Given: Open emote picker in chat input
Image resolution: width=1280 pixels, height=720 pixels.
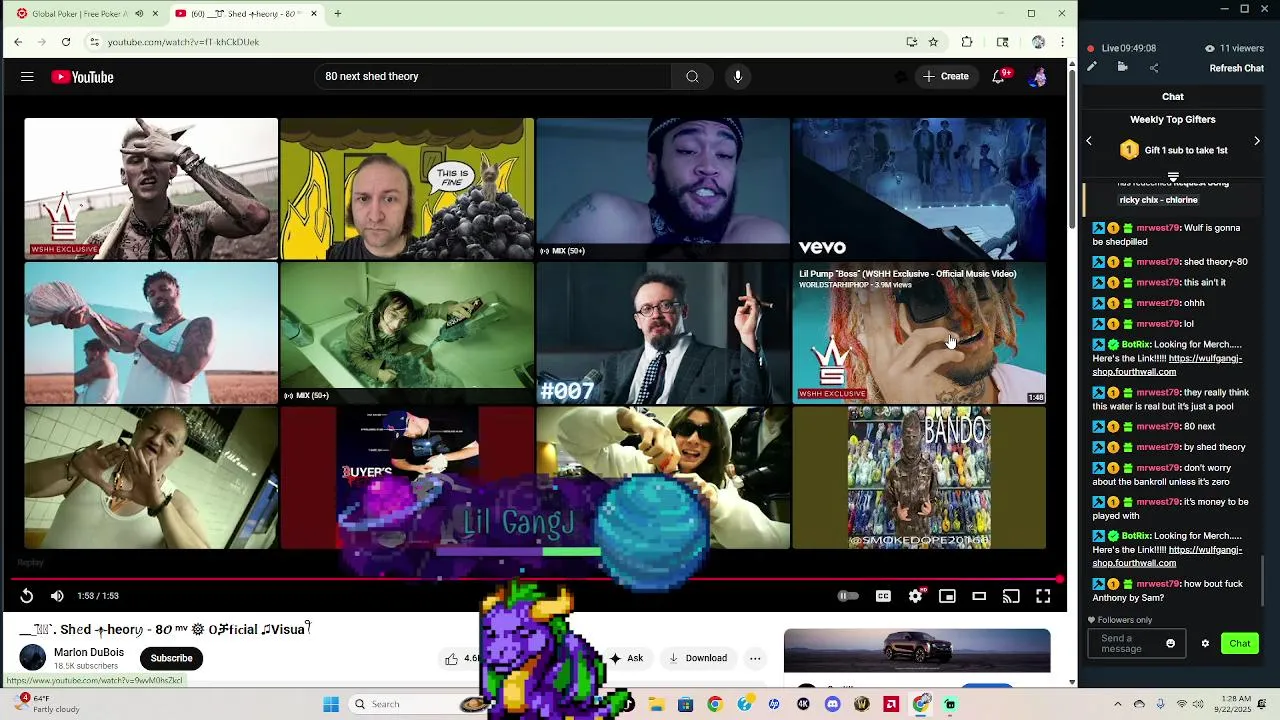Looking at the screenshot, I should [1171, 644].
